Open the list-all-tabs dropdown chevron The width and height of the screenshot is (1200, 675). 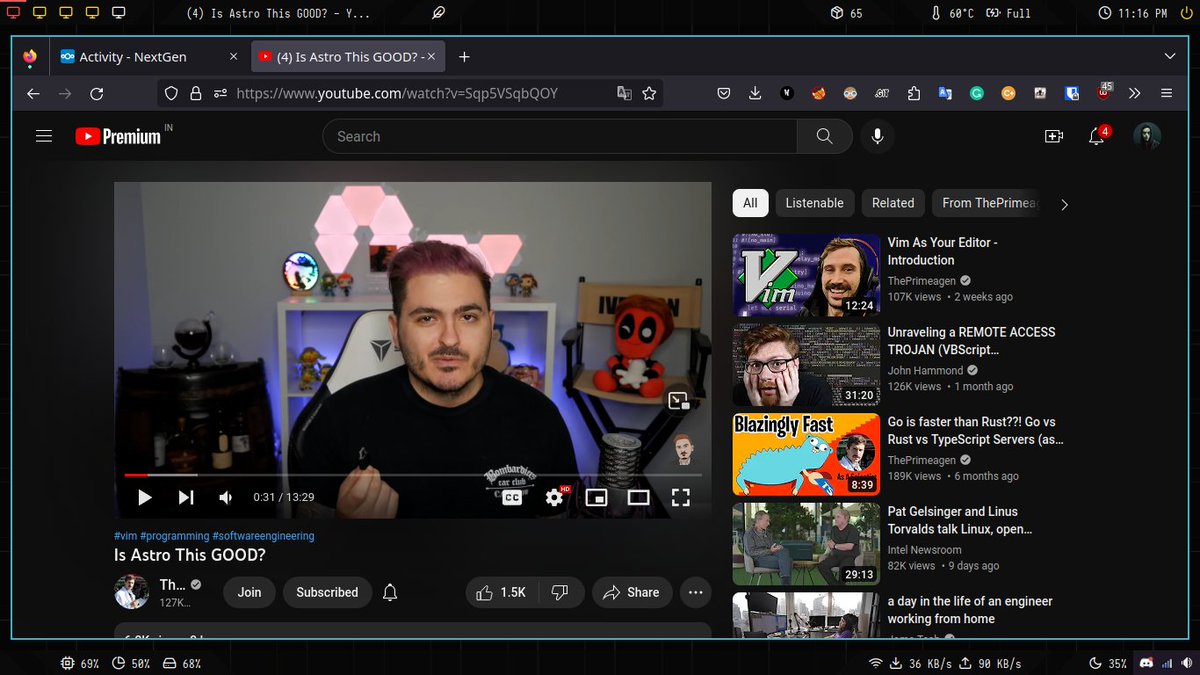click(x=1169, y=57)
